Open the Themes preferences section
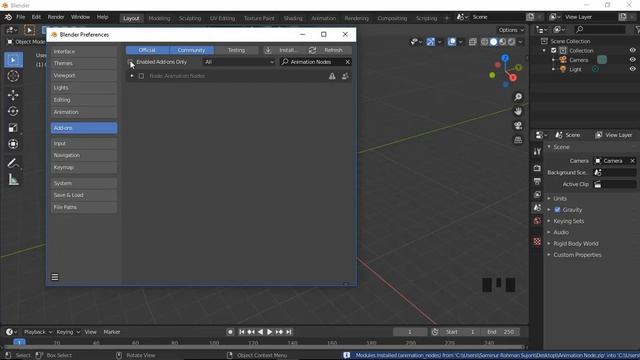640x360 pixels. (x=84, y=64)
